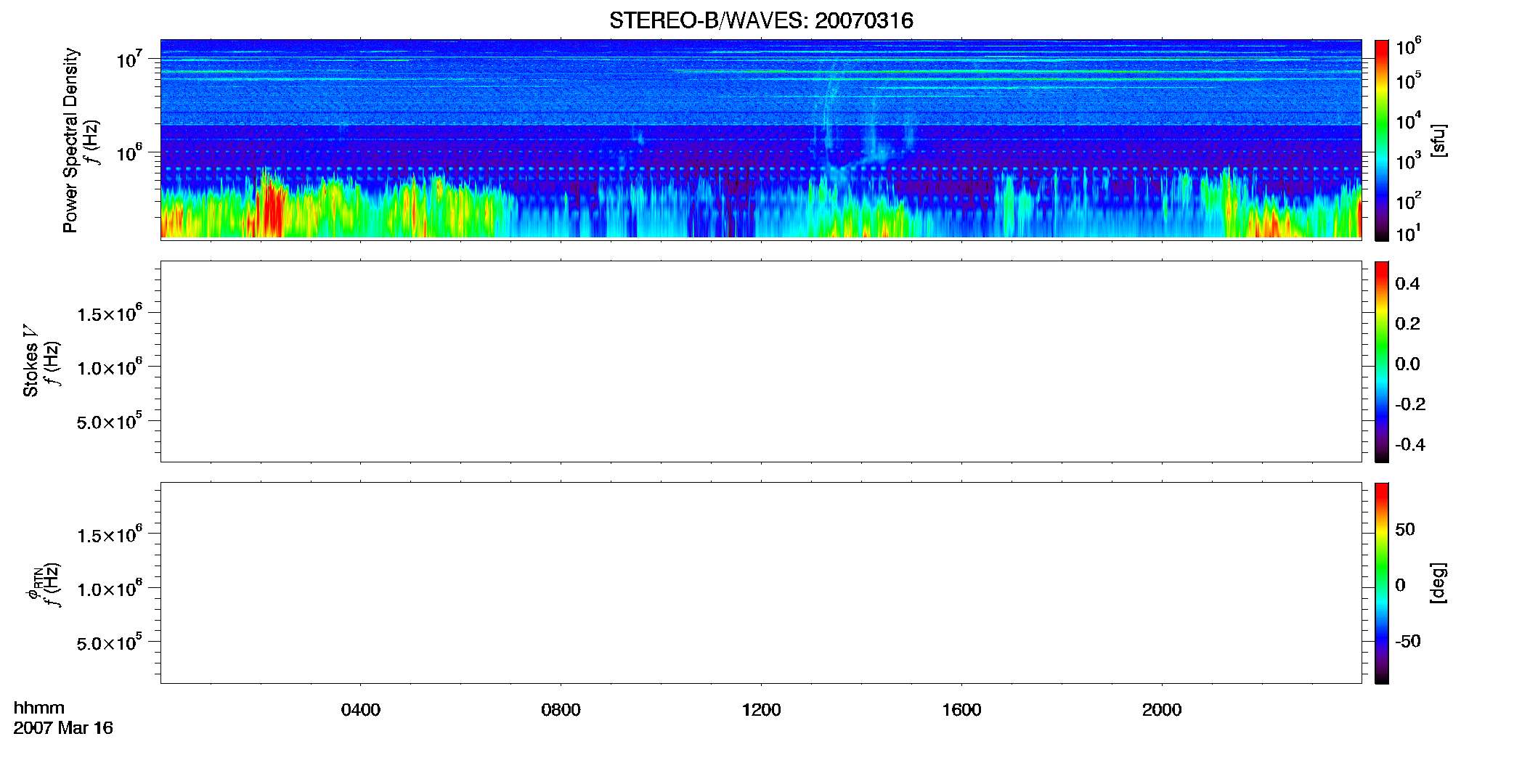The height and width of the screenshot is (784, 1522).
Task: Click the hhmm time format label
Action: click(x=39, y=709)
